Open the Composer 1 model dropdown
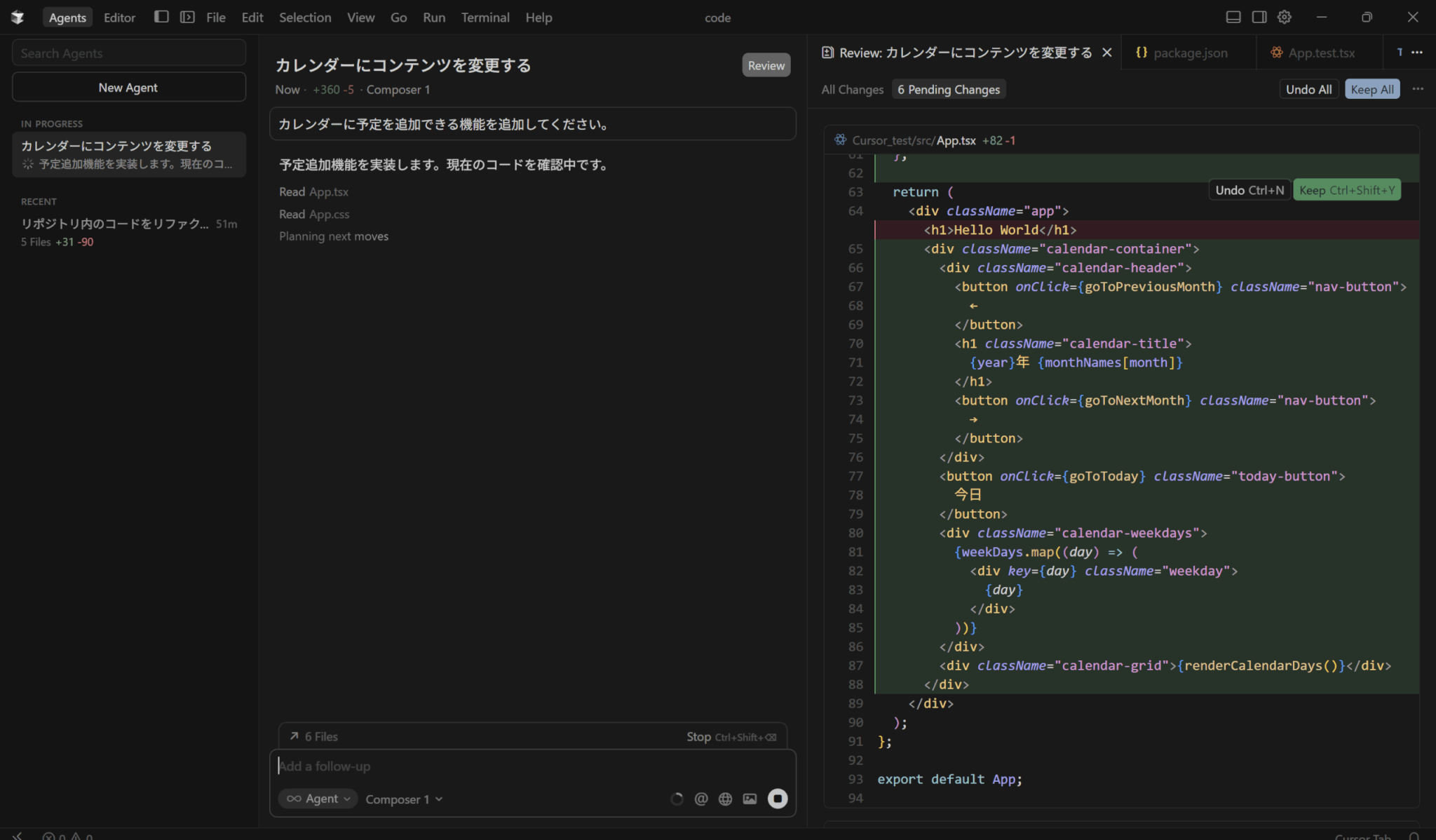This screenshot has width=1436, height=840. (404, 799)
